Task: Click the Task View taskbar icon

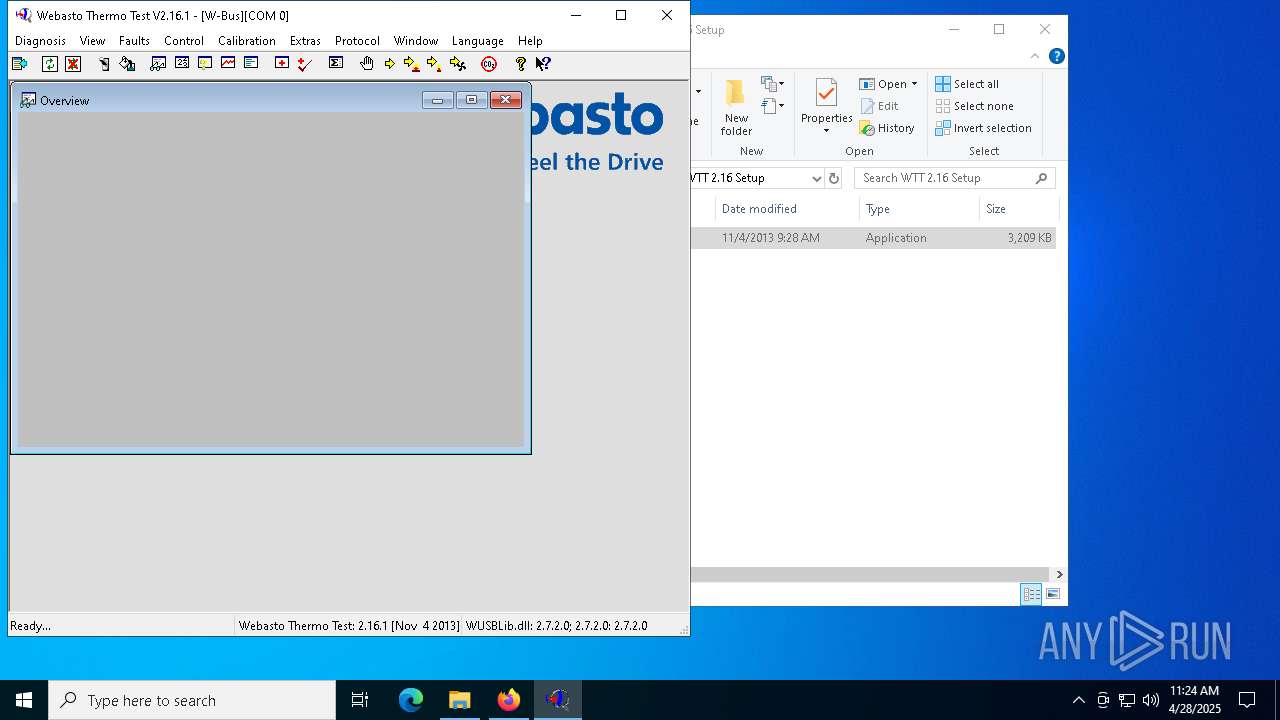Action: click(360, 700)
